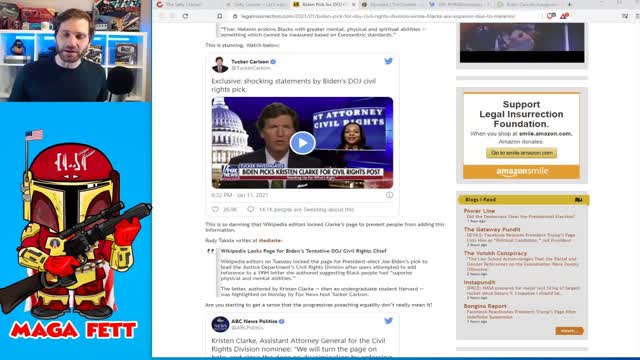Open the Instapundit blog link
The height and width of the screenshot is (360, 640).
pyautogui.click(x=479, y=282)
